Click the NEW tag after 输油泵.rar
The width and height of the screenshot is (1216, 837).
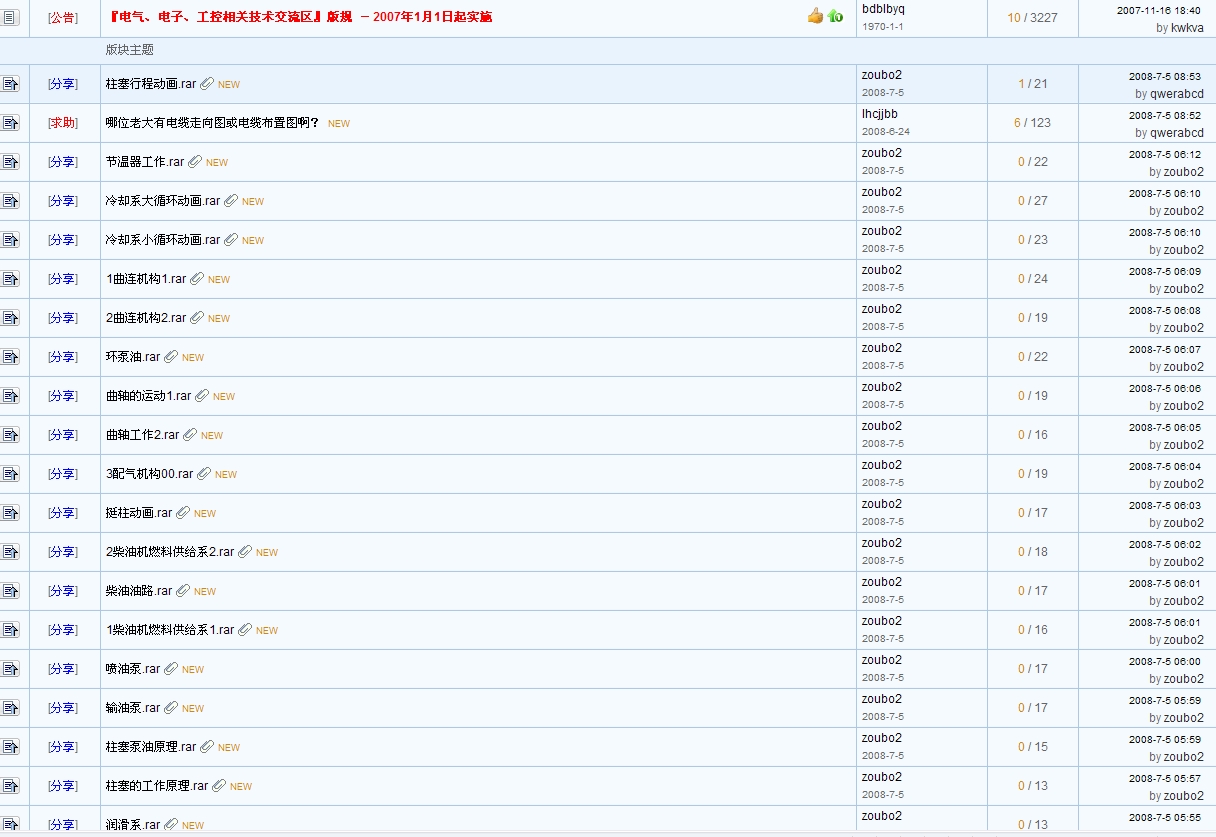click(x=193, y=709)
